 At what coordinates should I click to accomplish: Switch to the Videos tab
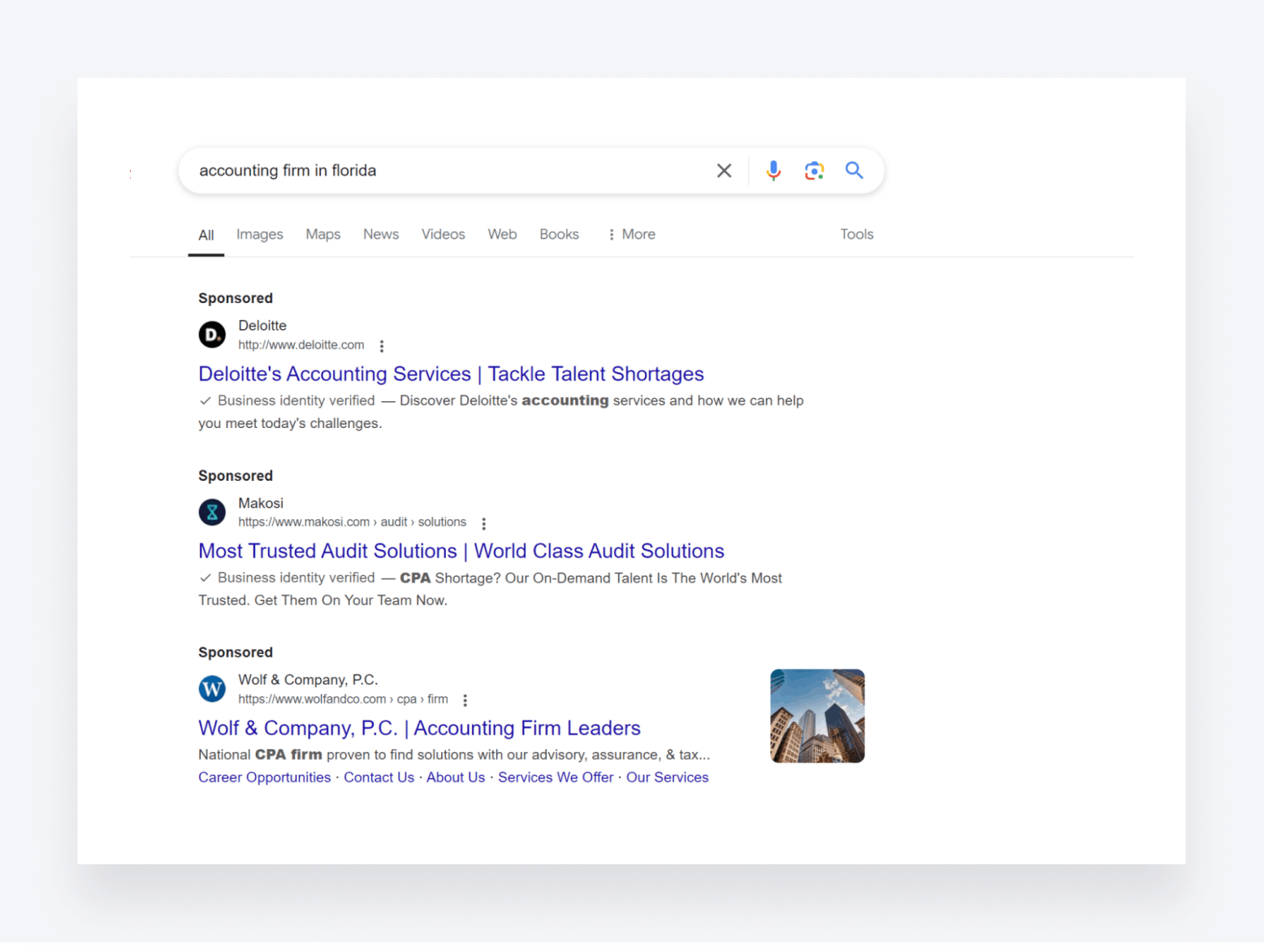[x=444, y=235]
